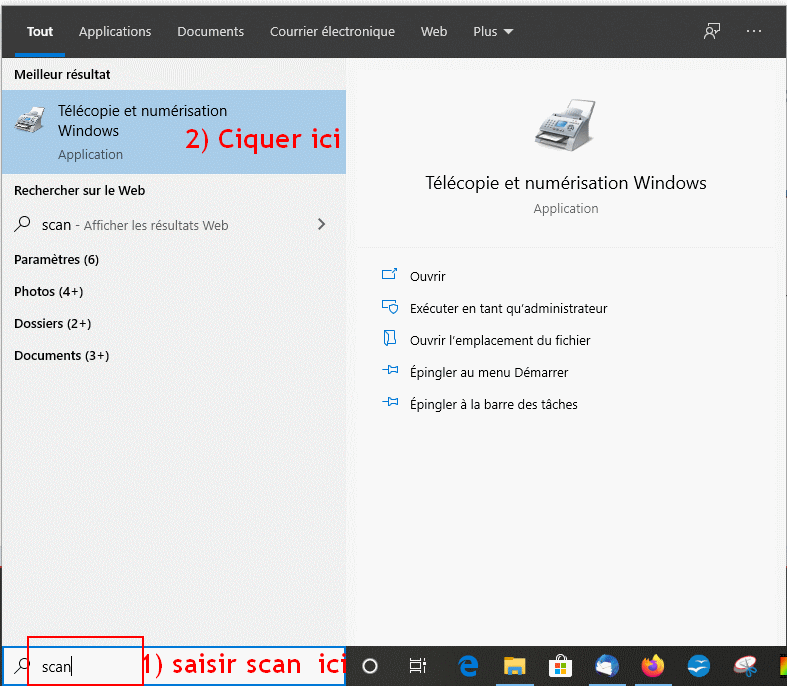Click Ouvrir l'emplacement du fichier

click(500, 341)
